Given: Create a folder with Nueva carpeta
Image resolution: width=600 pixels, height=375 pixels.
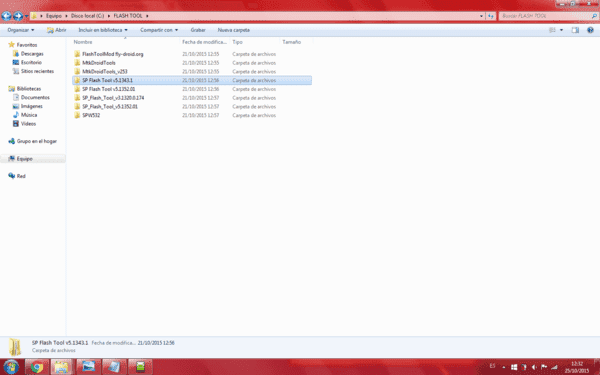Looking at the screenshot, I should point(233,30).
